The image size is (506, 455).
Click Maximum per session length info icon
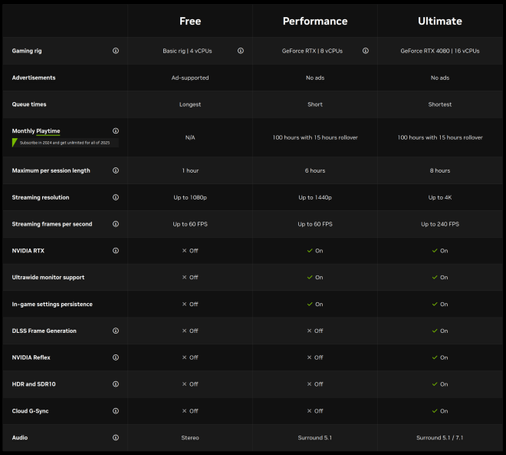[x=116, y=170]
